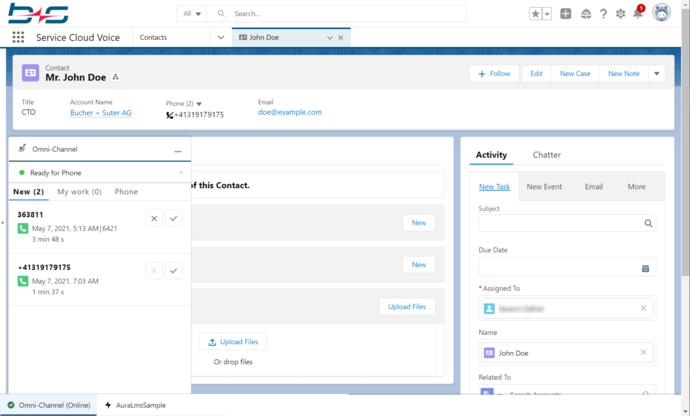This screenshot has width=690, height=416.
Task: Open the Salesforce Help question mark
Action: pyautogui.click(x=603, y=14)
